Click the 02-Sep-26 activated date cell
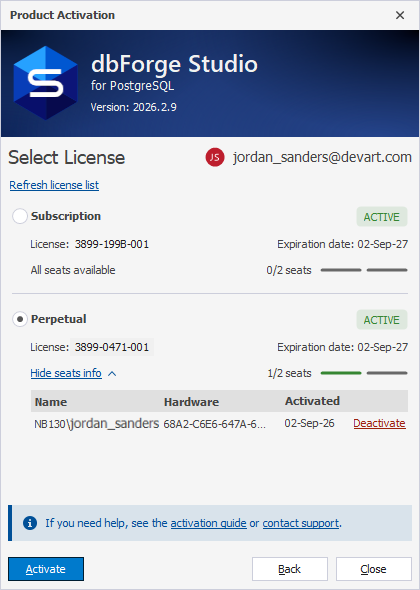This screenshot has width=420, height=590. pyautogui.click(x=309, y=423)
